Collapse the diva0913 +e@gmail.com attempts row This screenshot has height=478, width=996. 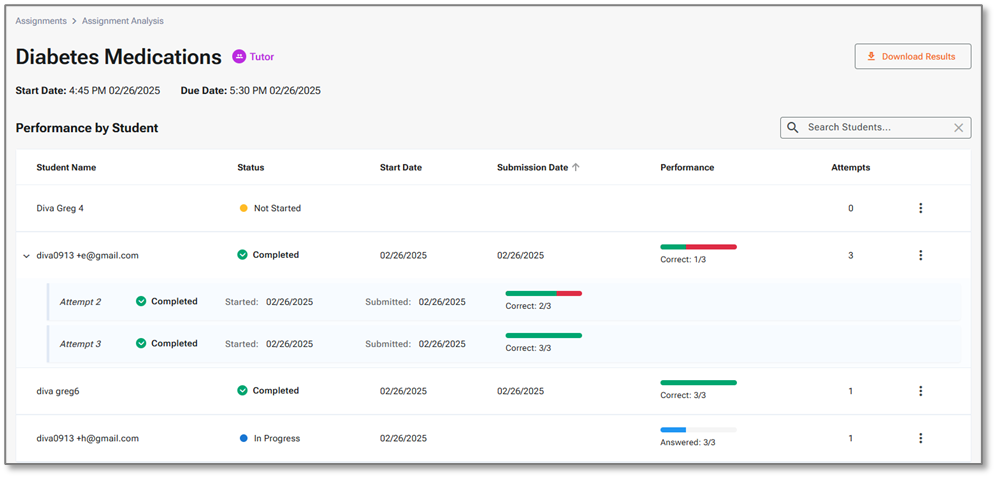coord(26,256)
